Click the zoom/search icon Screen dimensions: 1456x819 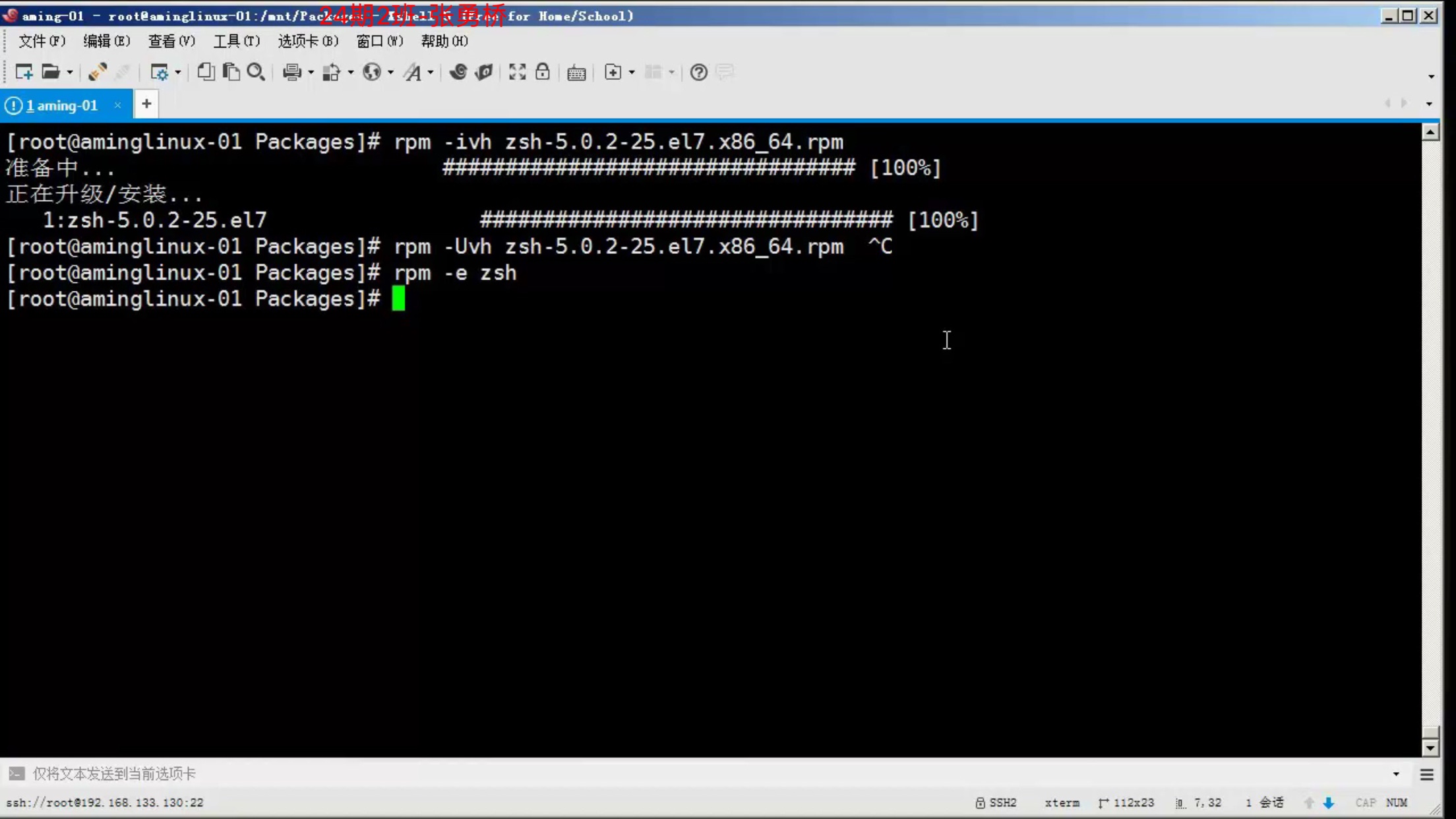tap(256, 72)
